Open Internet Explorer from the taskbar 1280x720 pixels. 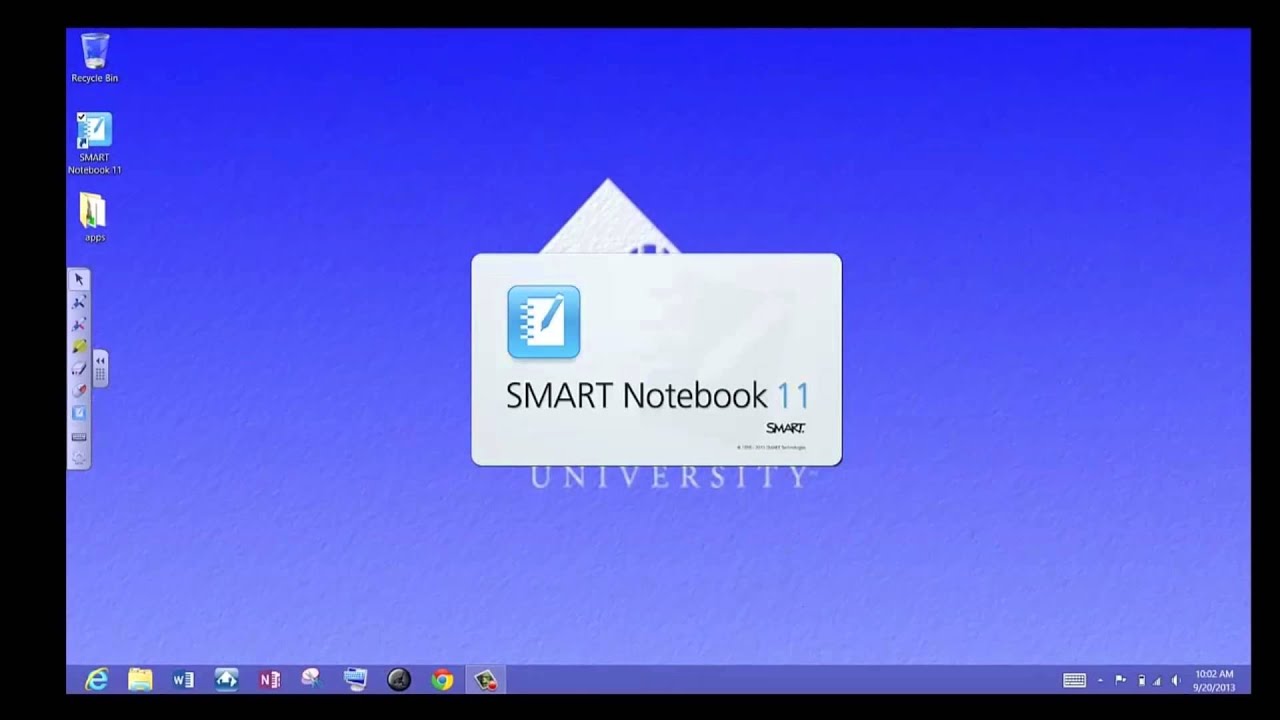point(96,680)
